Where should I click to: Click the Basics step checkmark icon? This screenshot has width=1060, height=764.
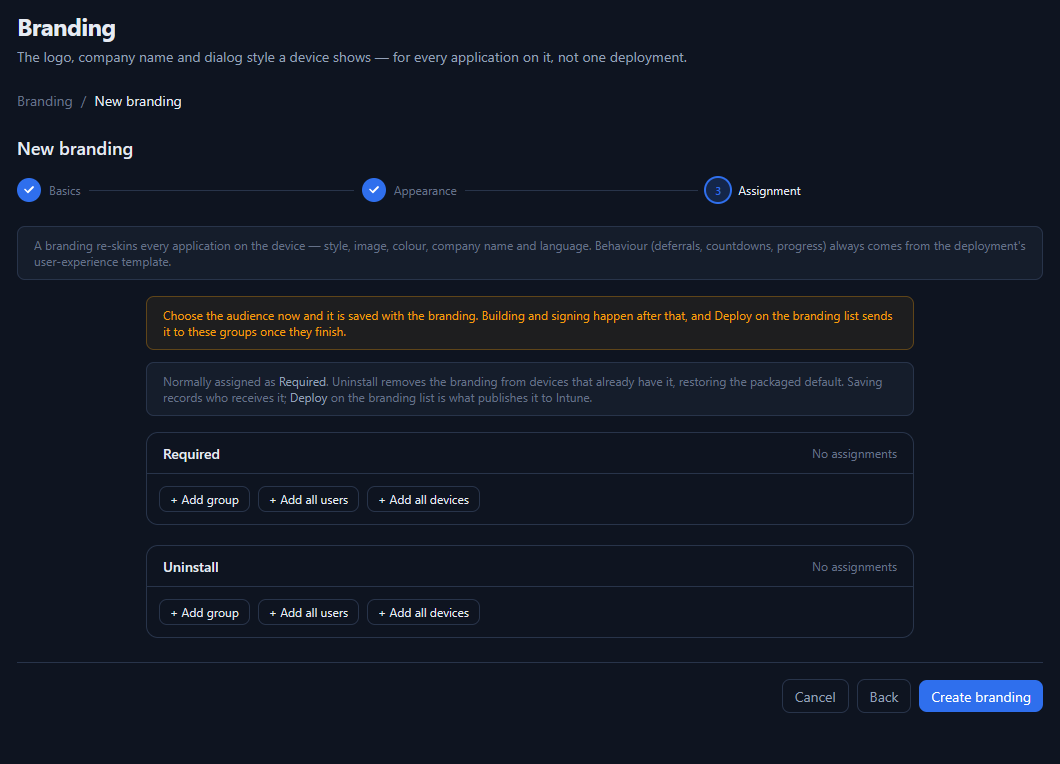29,190
